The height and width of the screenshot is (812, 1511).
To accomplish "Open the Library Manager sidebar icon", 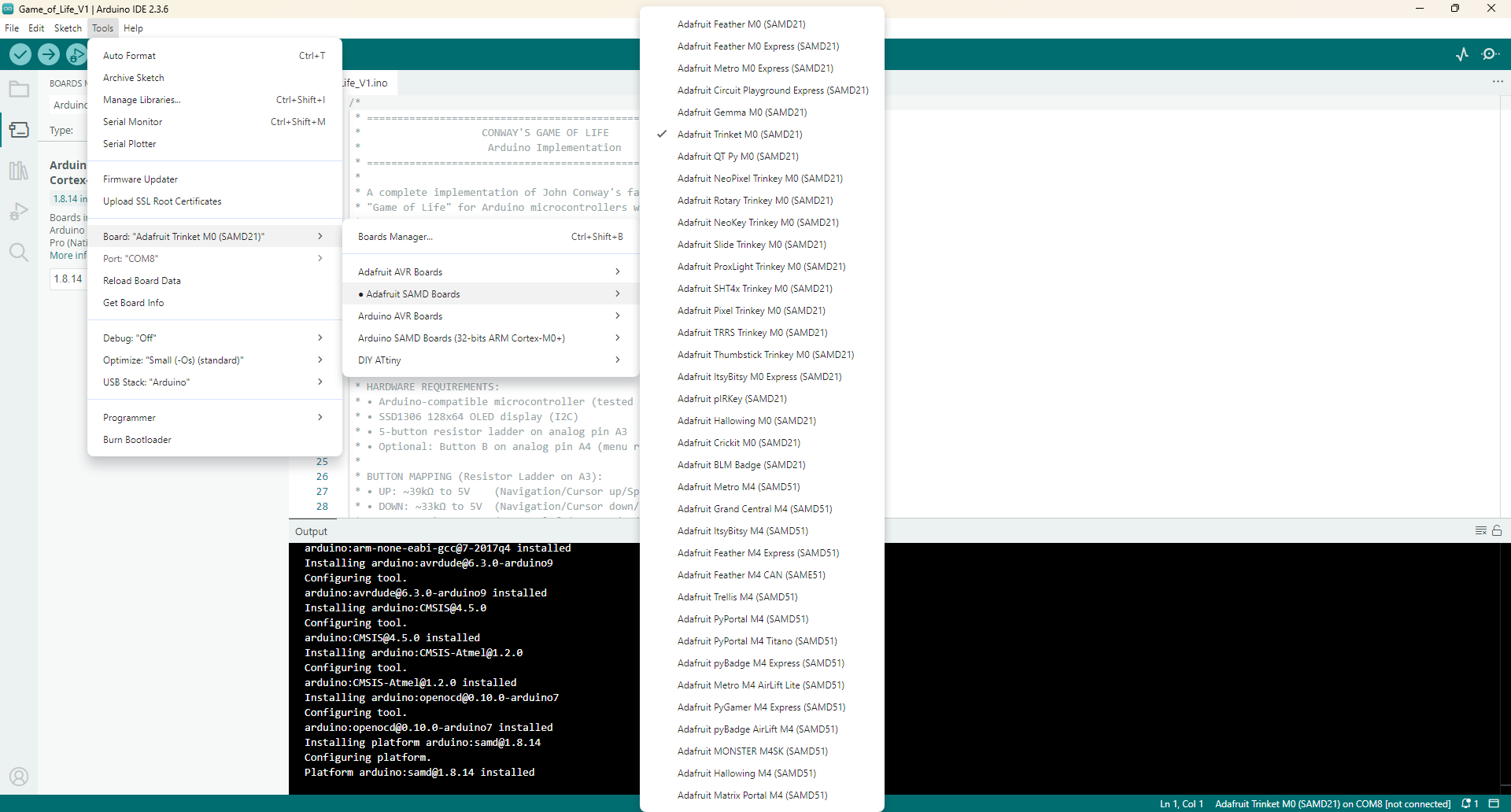I will (19, 171).
